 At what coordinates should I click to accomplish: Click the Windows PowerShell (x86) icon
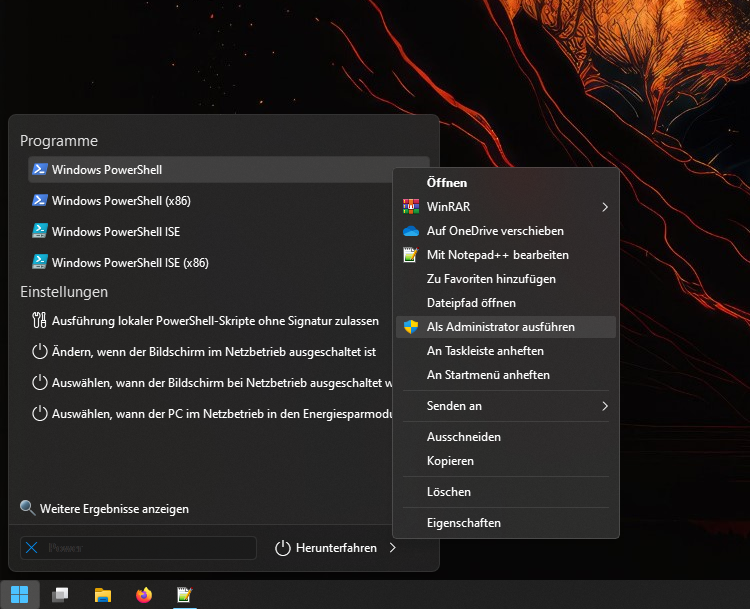coord(40,200)
